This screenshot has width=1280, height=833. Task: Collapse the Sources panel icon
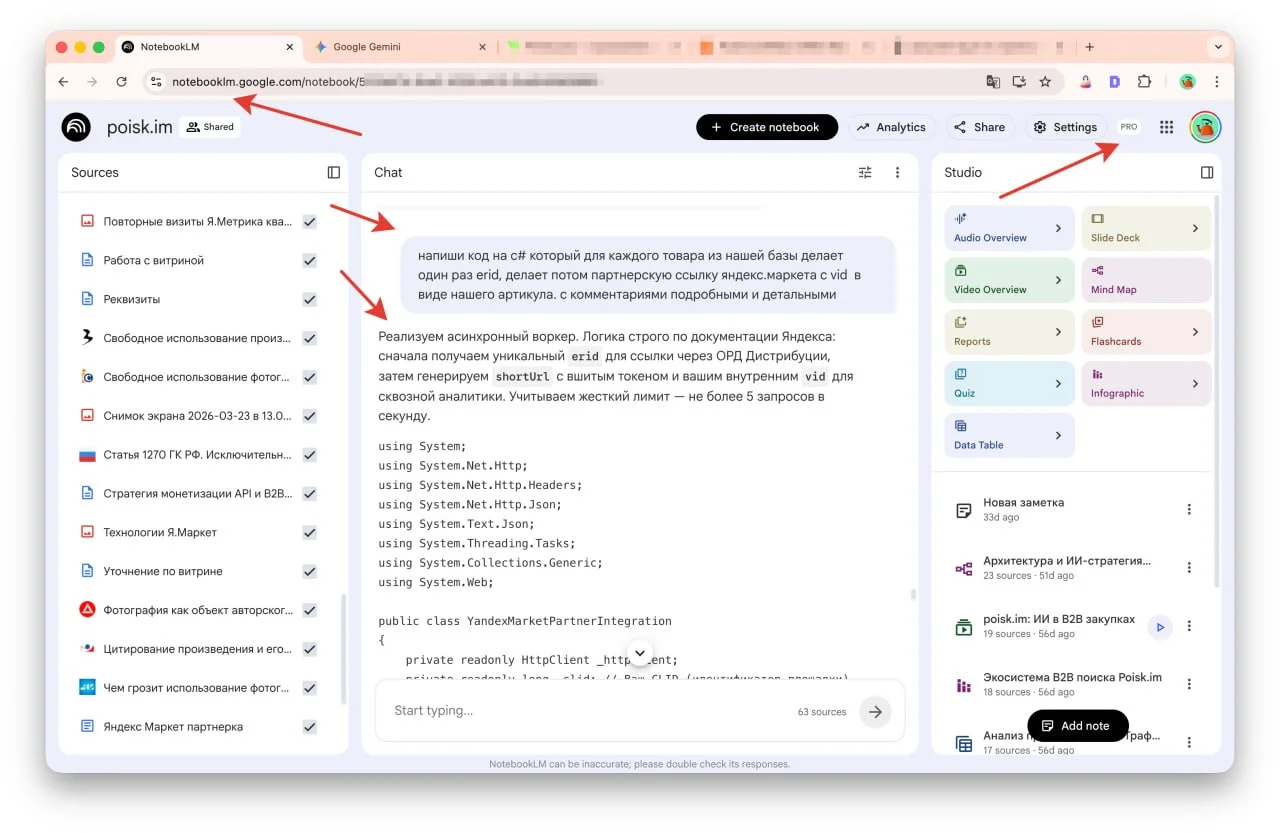334,173
